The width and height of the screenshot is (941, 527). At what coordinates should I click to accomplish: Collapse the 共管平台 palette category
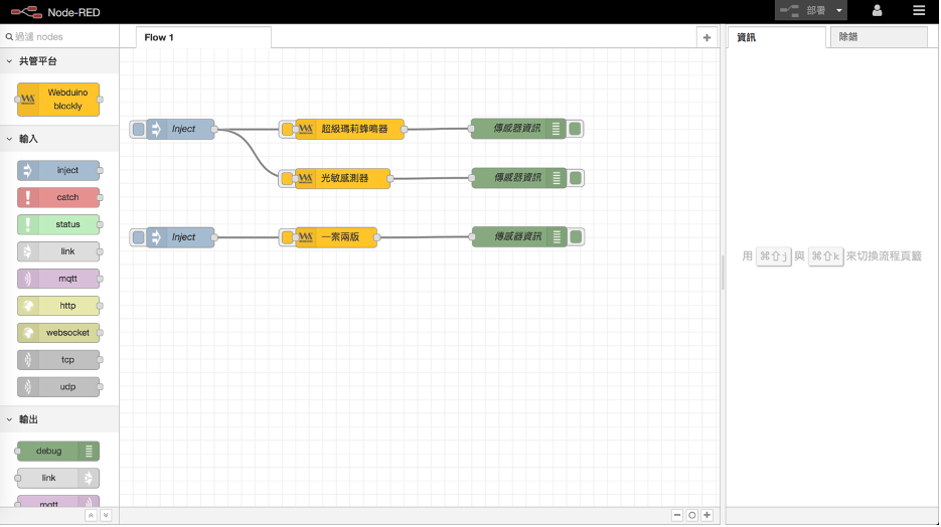[59, 61]
